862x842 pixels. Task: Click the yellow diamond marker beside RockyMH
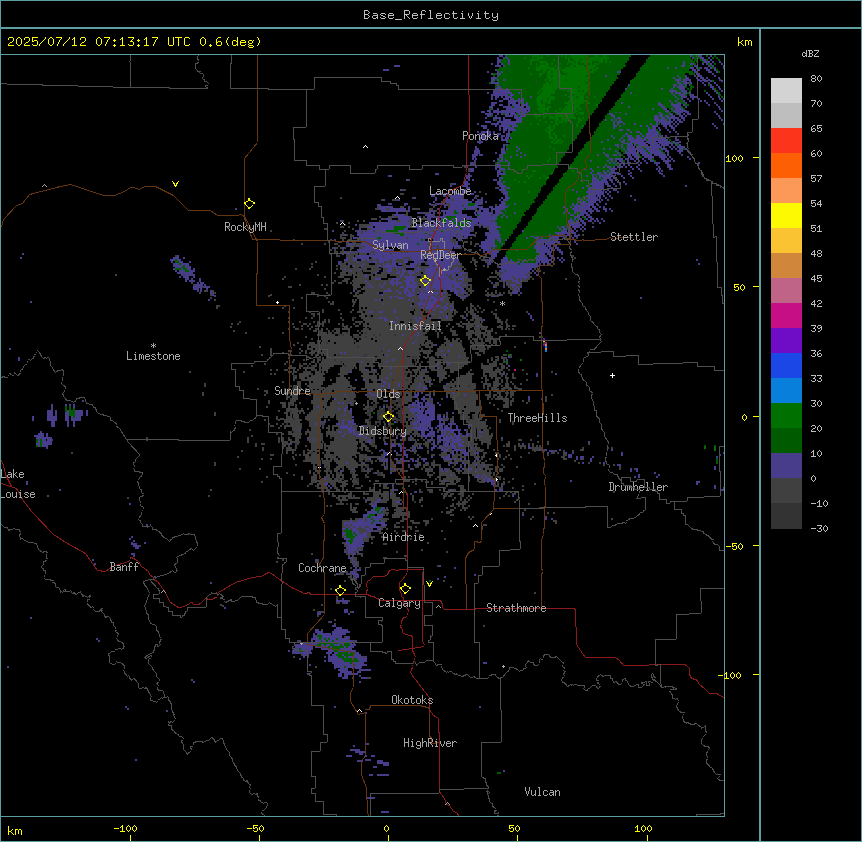(249, 204)
